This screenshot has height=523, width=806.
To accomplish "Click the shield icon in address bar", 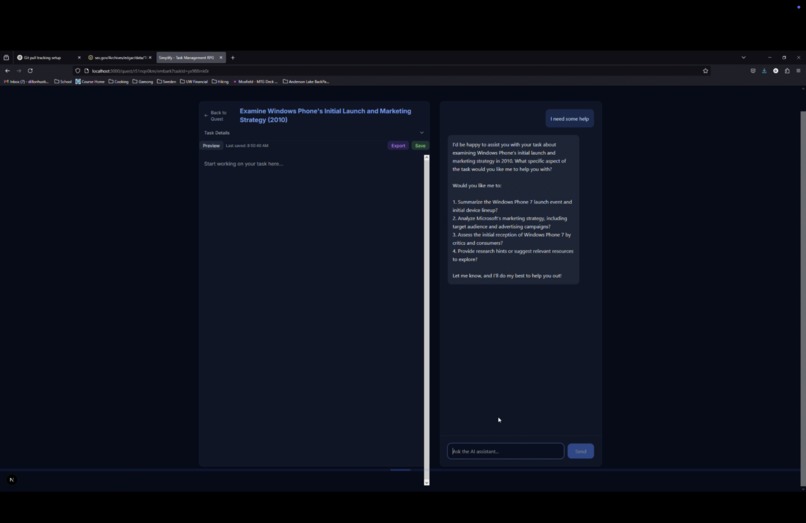I will coord(78,71).
